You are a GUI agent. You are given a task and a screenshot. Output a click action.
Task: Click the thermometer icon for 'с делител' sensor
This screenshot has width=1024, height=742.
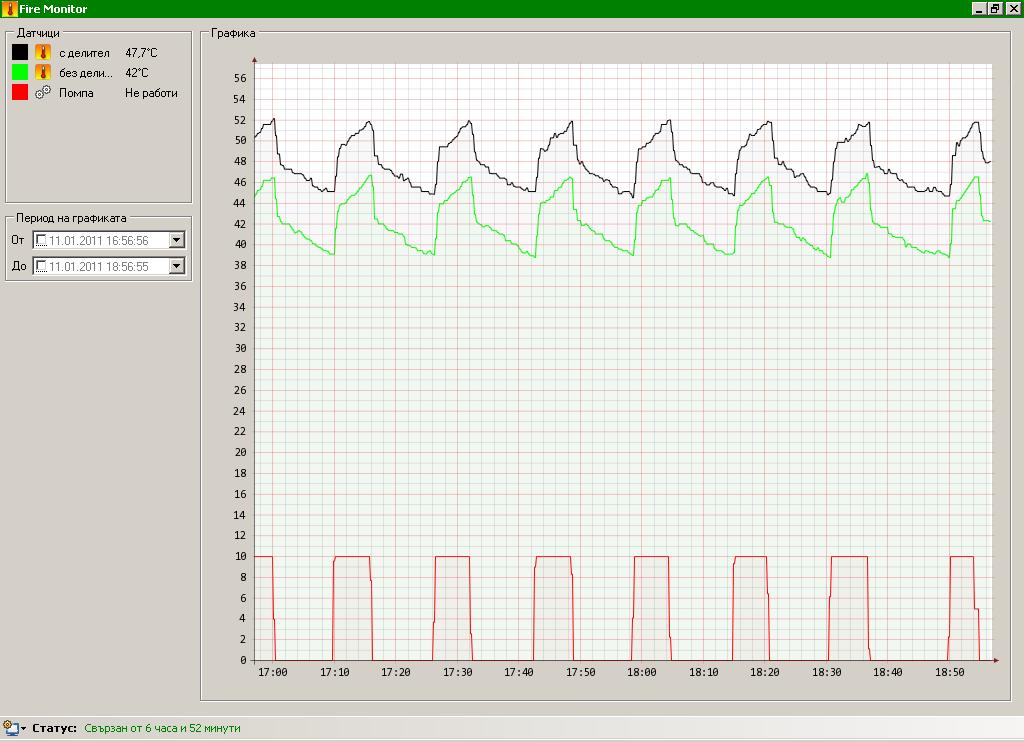pyautogui.click(x=42, y=52)
